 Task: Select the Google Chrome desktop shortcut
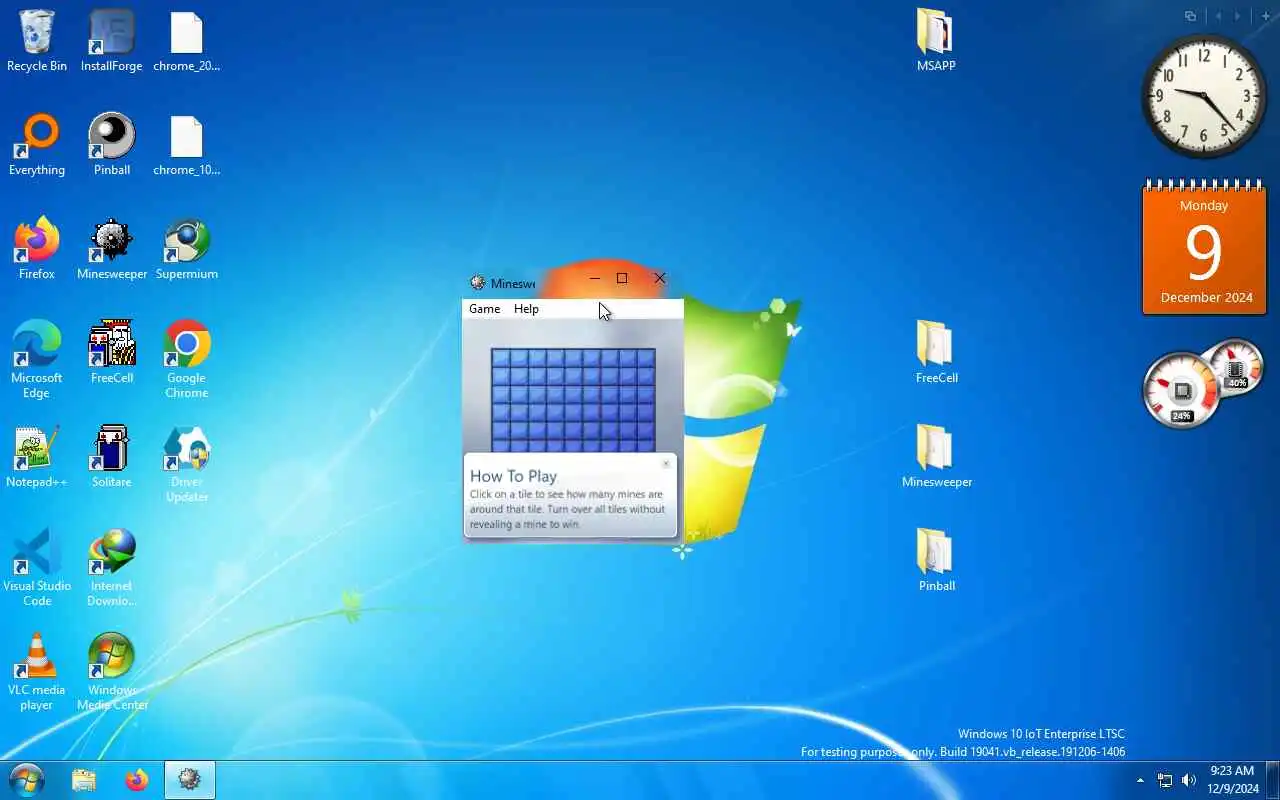click(187, 359)
